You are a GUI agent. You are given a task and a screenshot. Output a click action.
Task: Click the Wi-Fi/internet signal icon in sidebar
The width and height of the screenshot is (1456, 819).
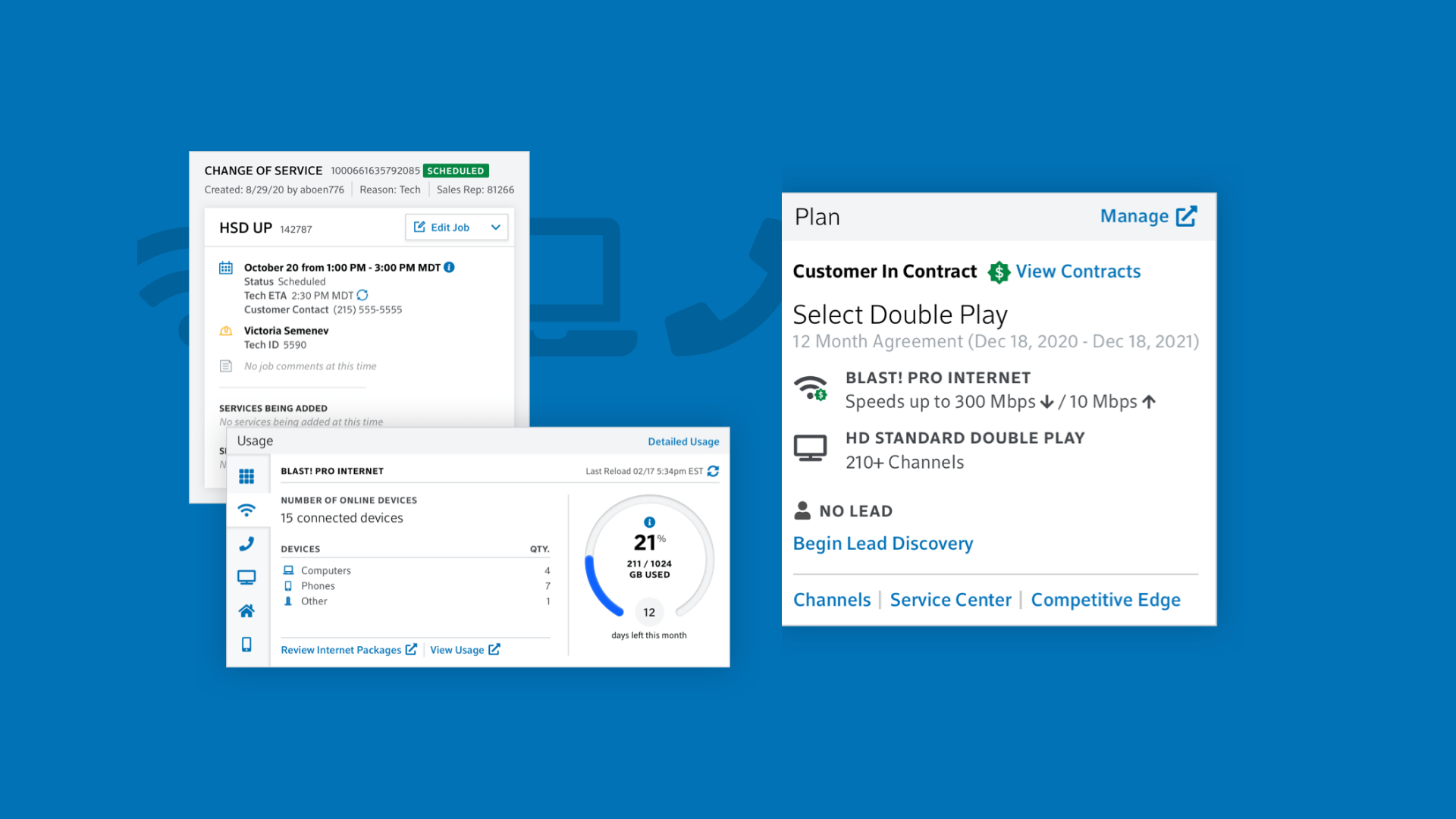click(248, 509)
